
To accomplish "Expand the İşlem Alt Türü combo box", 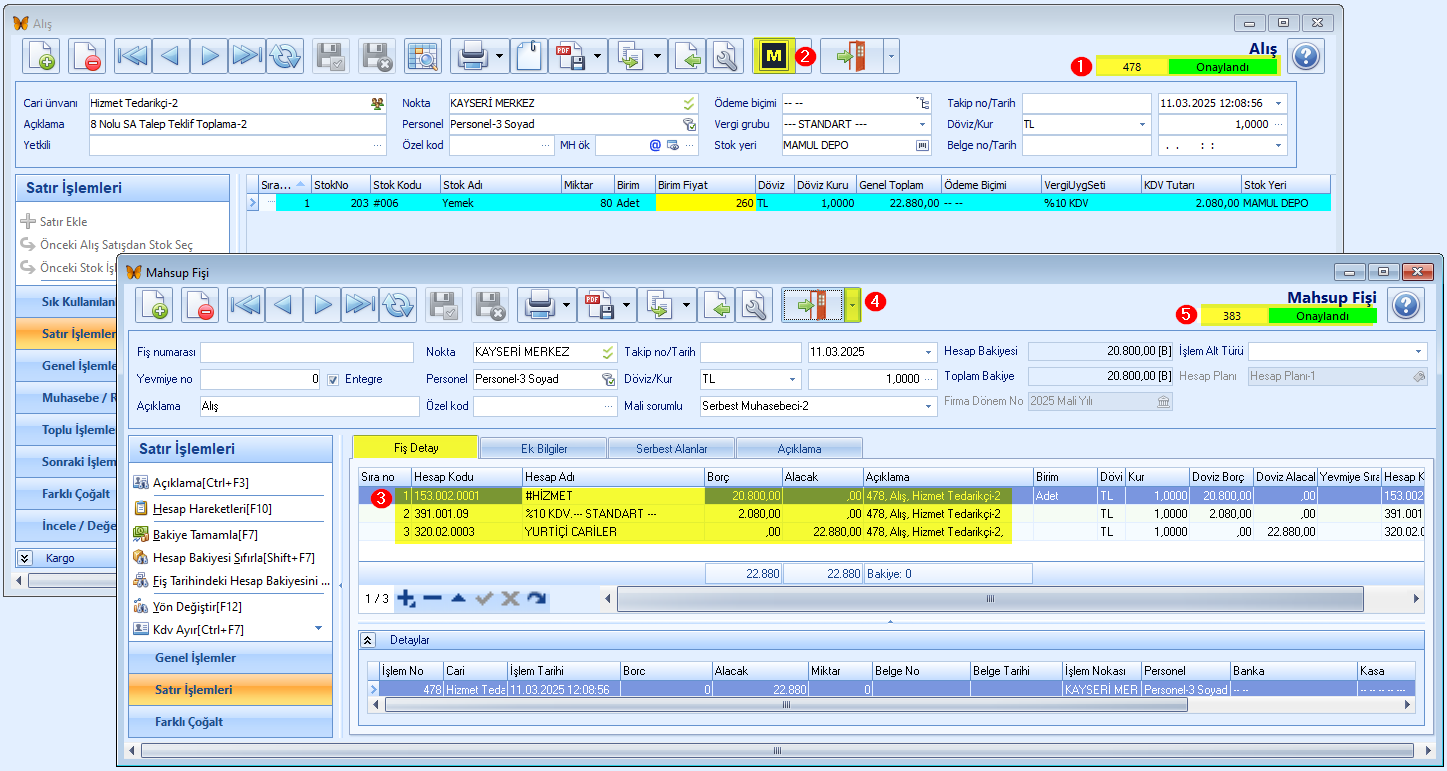I will coord(1418,351).
